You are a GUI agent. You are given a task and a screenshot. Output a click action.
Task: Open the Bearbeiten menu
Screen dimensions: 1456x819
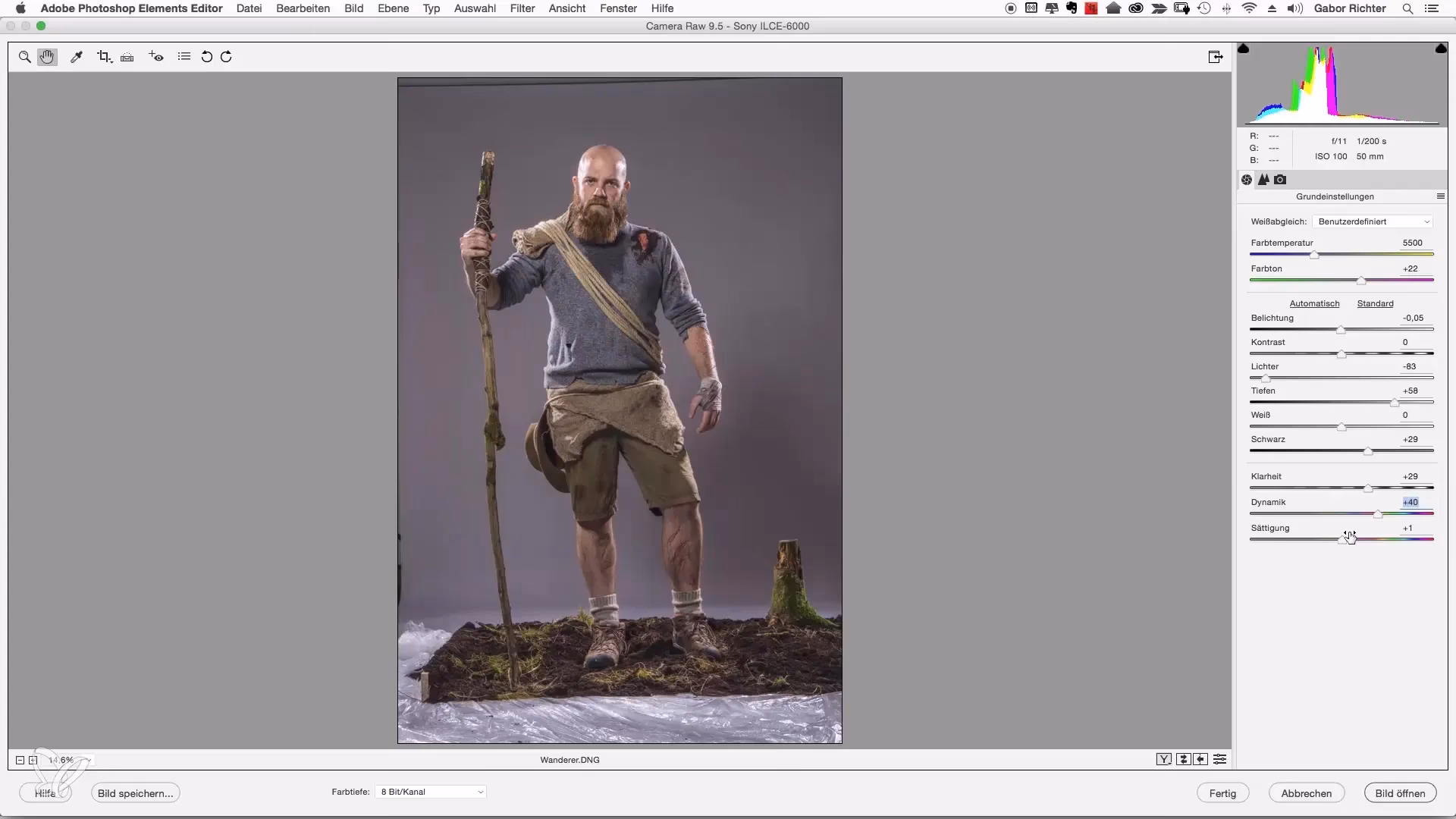point(303,8)
